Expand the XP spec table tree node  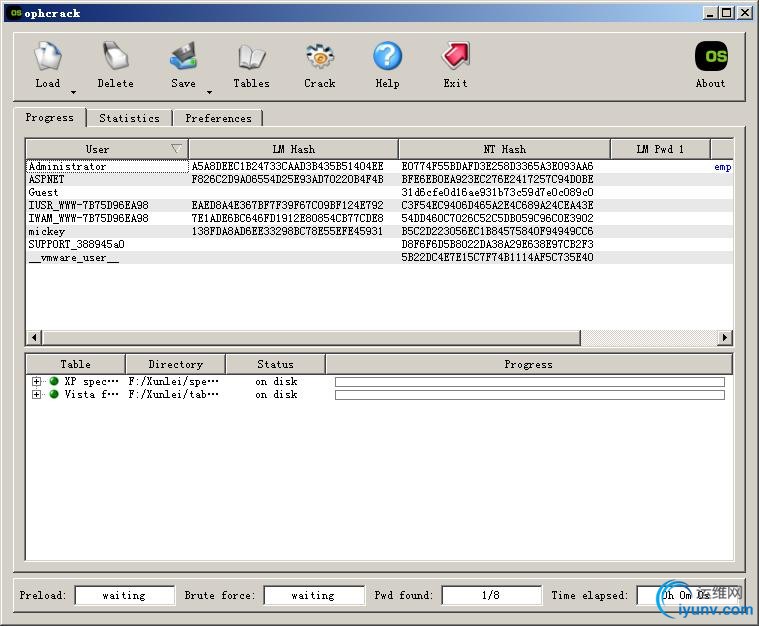coord(36,382)
